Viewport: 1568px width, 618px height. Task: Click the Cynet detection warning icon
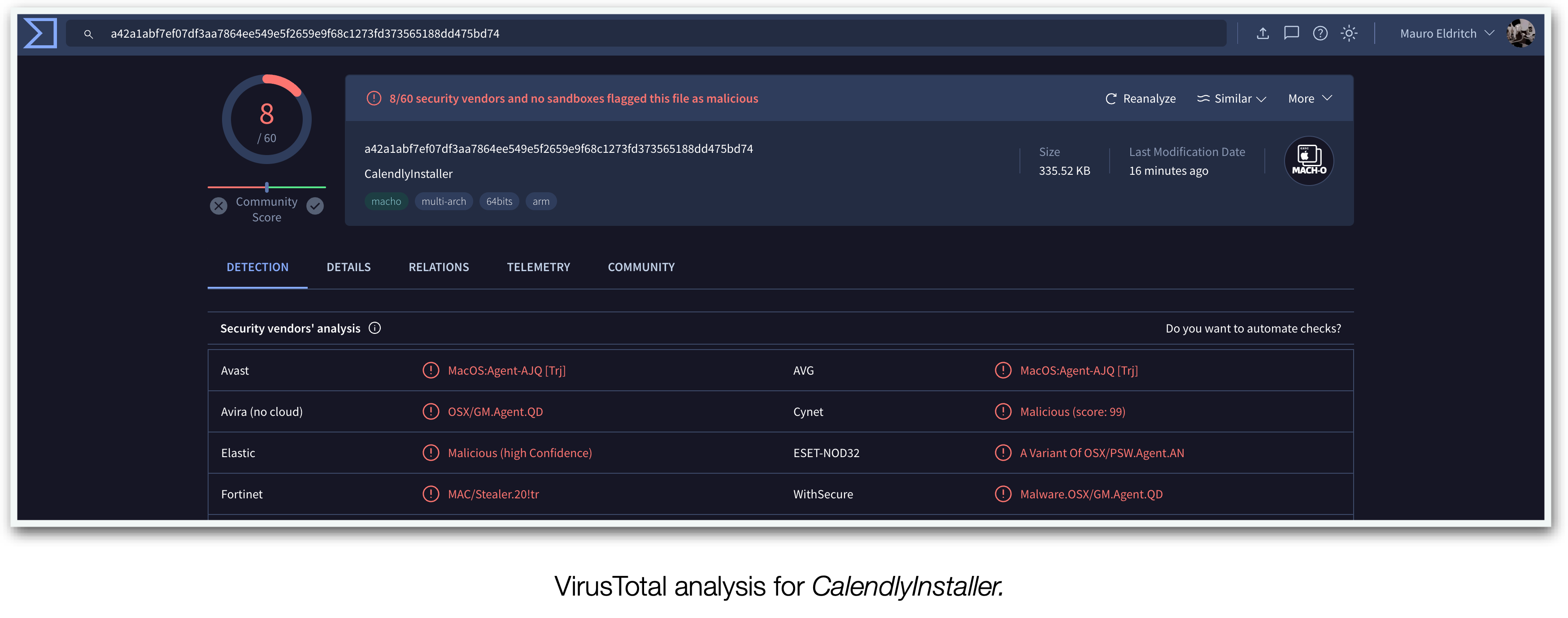tap(1002, 411)
